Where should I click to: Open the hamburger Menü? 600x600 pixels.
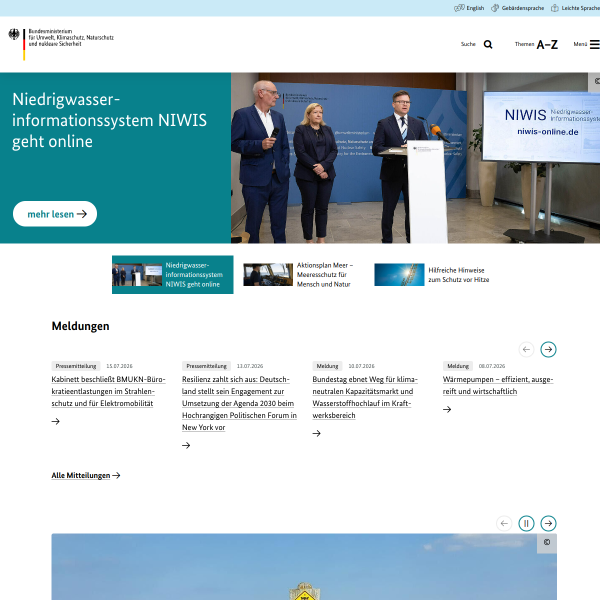tap(586, 44)
